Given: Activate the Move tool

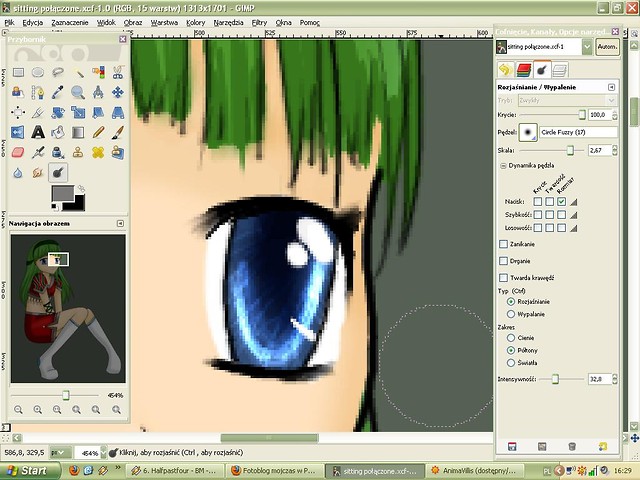Looking at the screenshot, I should click(118, 93).
